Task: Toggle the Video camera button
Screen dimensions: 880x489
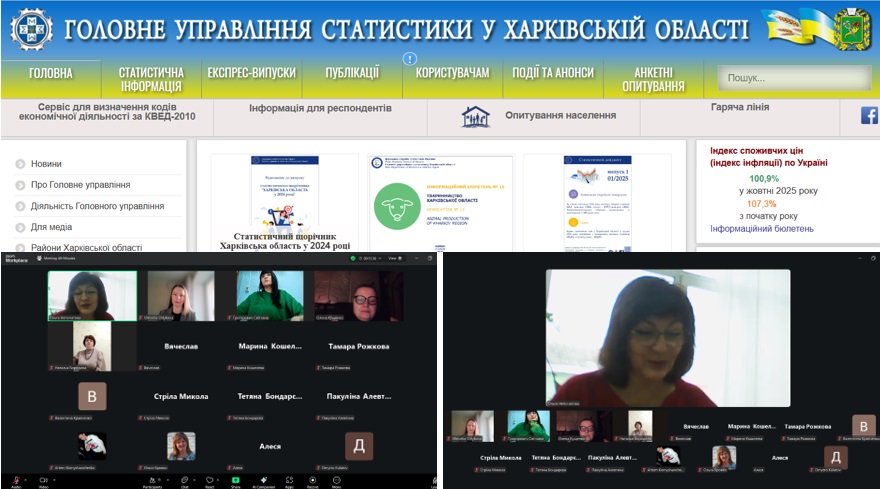Action: pyautogui.click(x=44, y=479)
